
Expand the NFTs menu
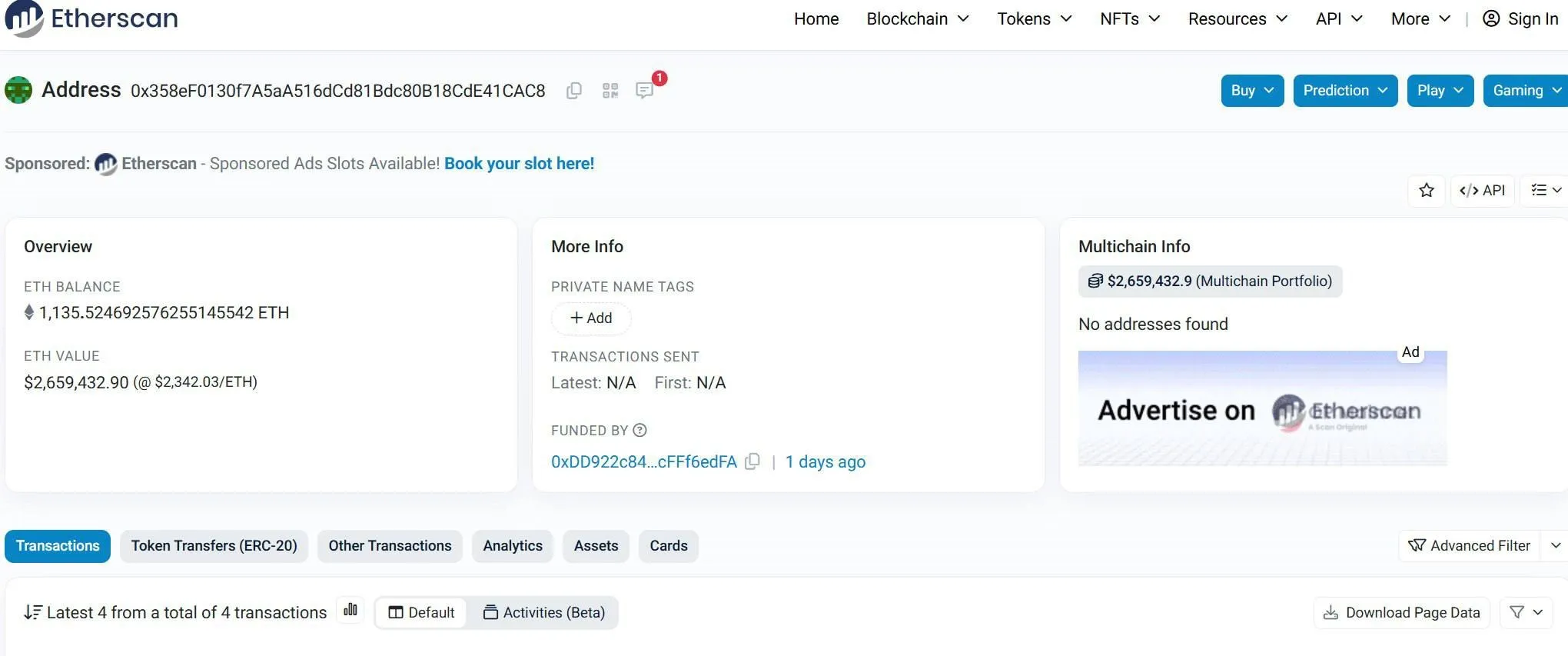tap(1130, 18)
